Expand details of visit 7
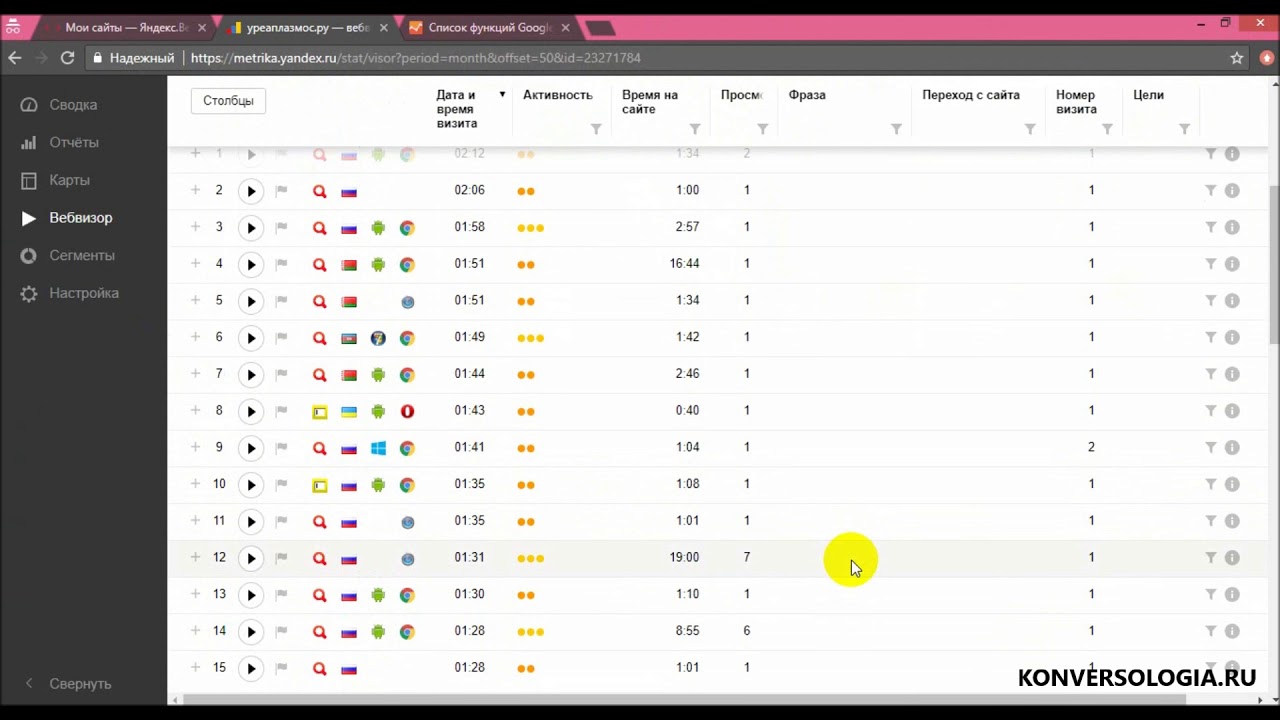Image resolution: width=1280 pixels, height=720 pixels. 196,374
